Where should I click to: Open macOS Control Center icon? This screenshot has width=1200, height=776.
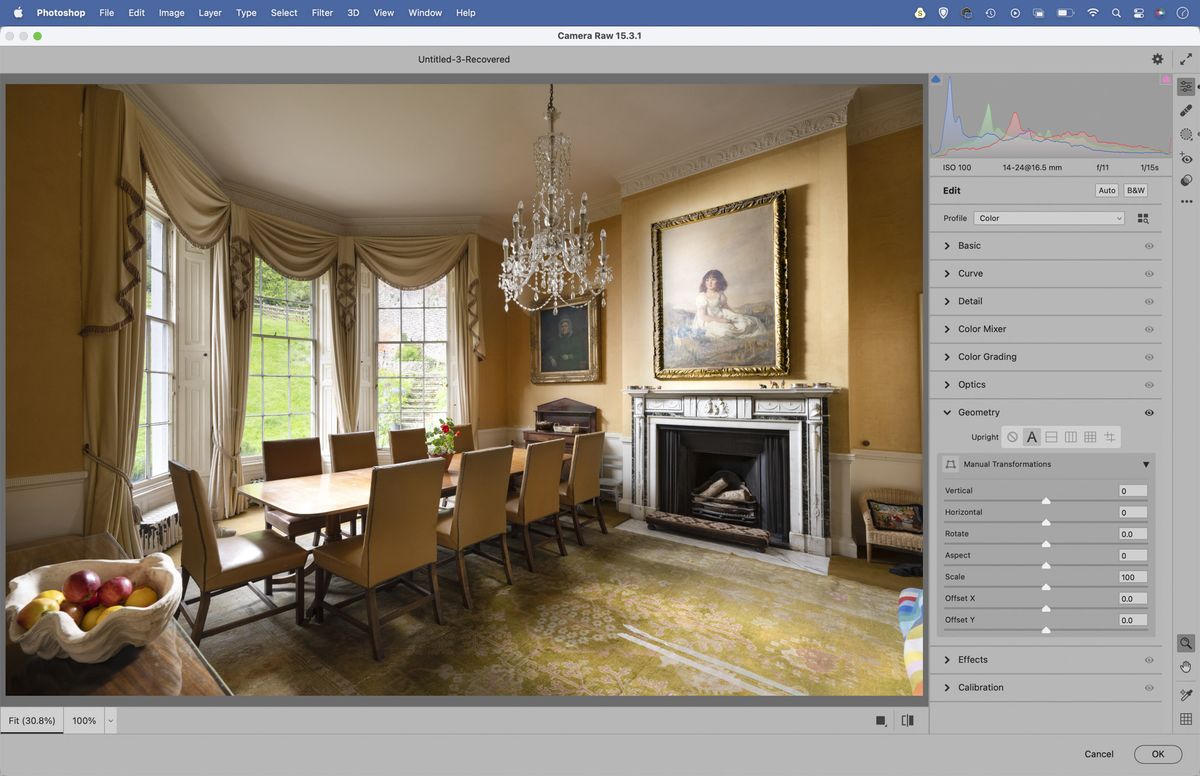click(1139, 13)
